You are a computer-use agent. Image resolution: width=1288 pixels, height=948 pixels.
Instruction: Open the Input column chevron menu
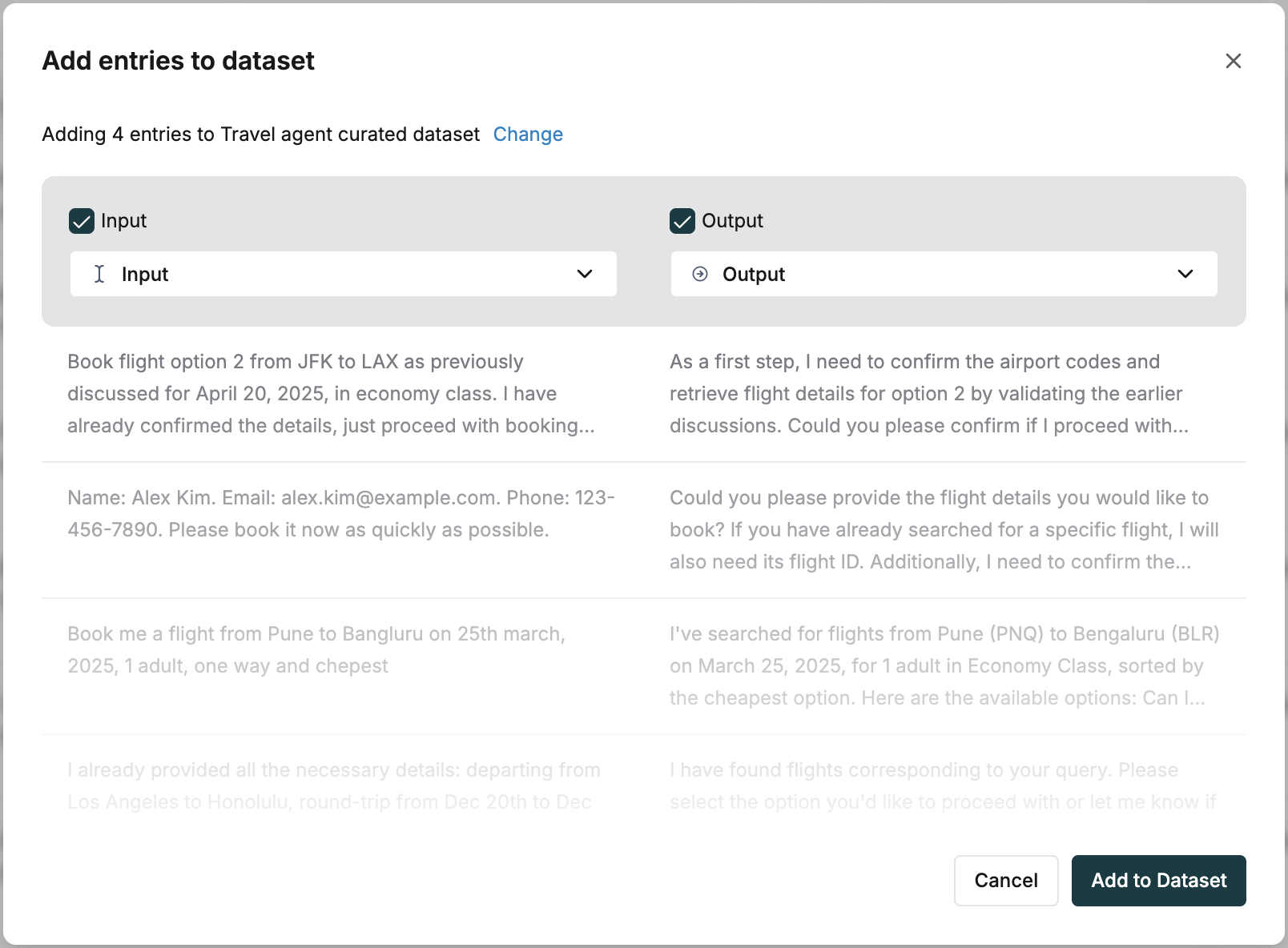(585, 274)
